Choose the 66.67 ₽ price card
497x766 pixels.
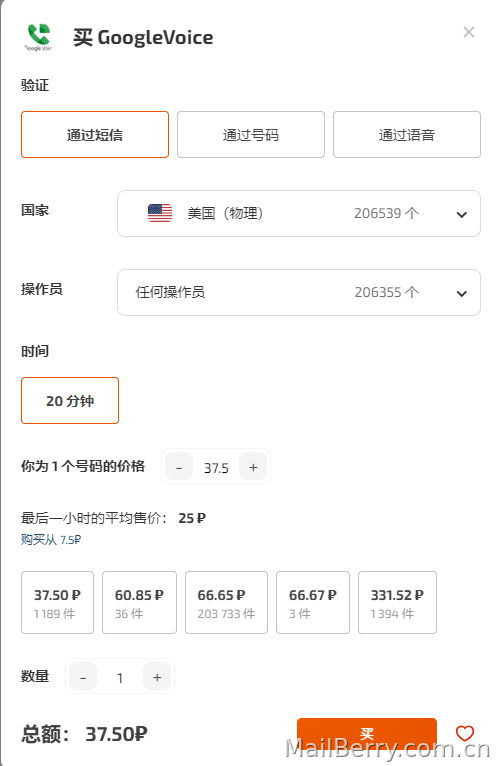tap(313, 602)
